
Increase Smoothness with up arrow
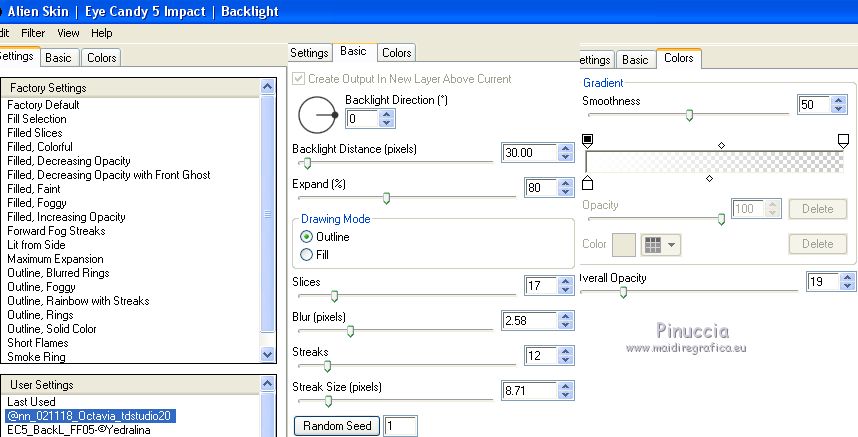(838, 101)
